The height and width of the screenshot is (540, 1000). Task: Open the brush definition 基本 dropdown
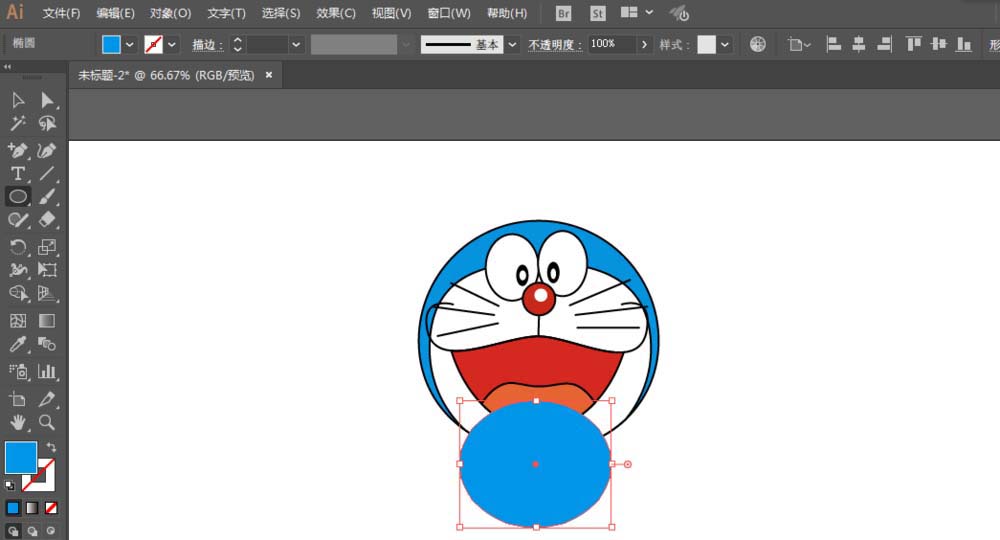coord(512,45)
